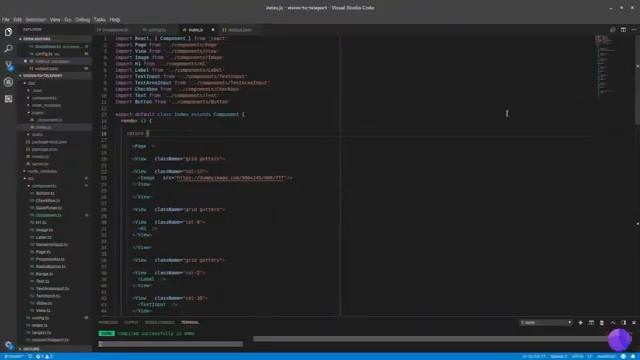This screenshot has height=360, width=640.
Task: Open Button.js in the components folder
Action: click(45, 193)
